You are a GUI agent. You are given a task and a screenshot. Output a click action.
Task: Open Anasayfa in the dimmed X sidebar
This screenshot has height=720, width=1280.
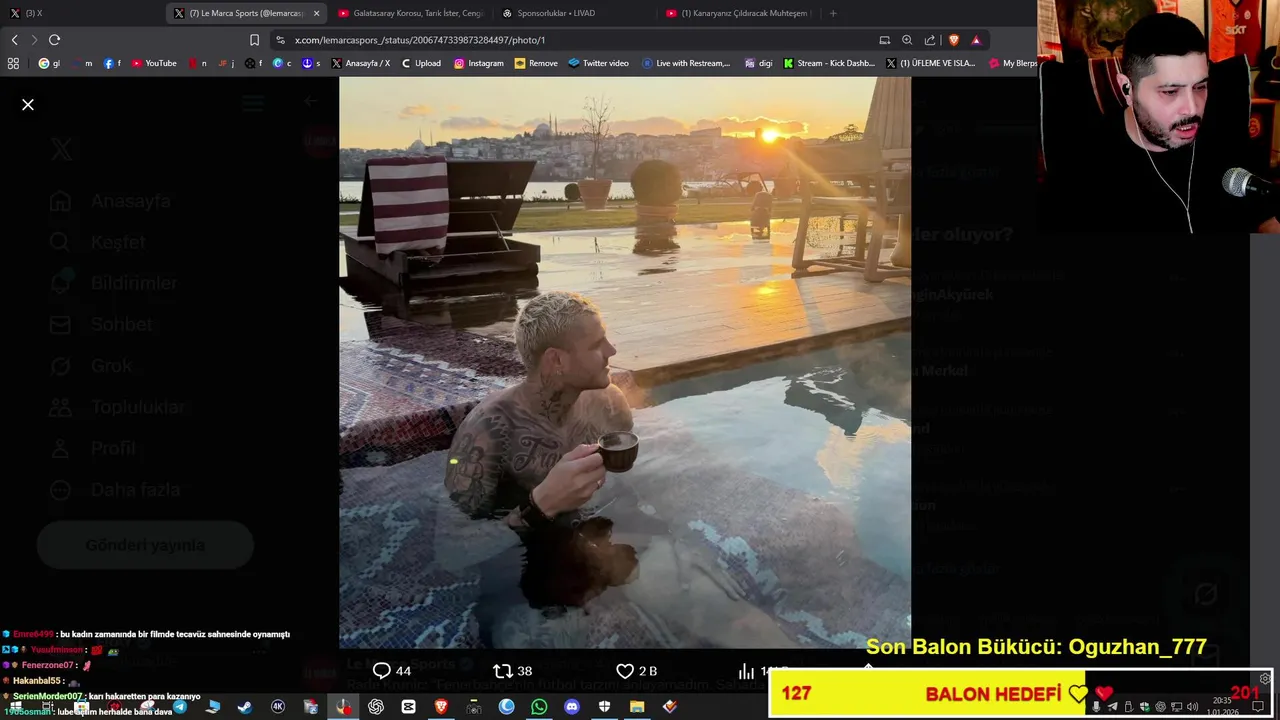pyautogui.click(x=110, y=201)
